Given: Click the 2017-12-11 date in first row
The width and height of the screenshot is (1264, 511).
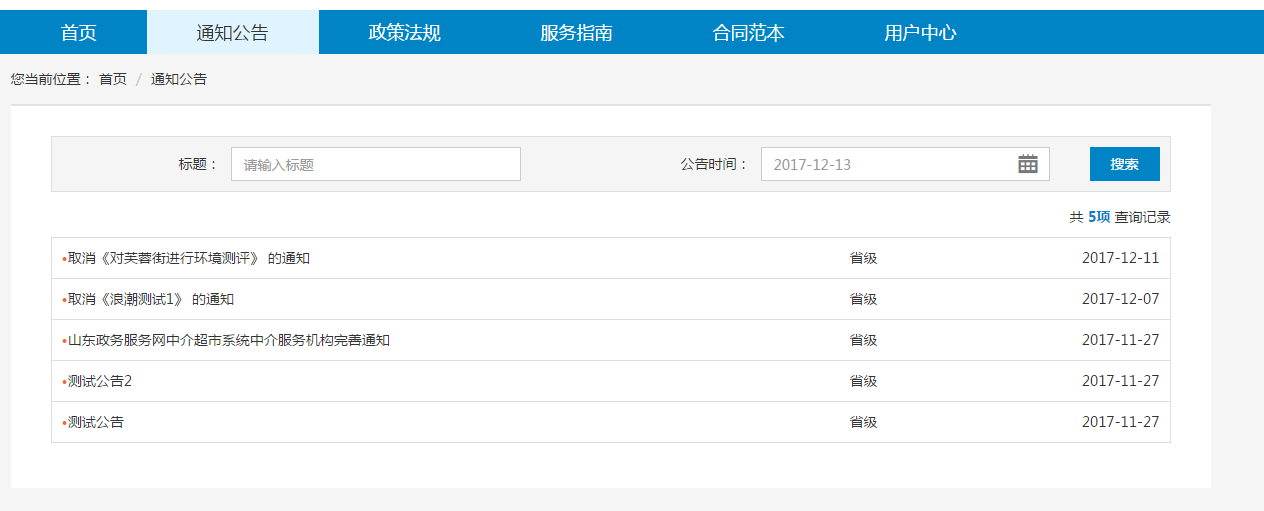Looking at the screenshot, I should point(1120,258).
